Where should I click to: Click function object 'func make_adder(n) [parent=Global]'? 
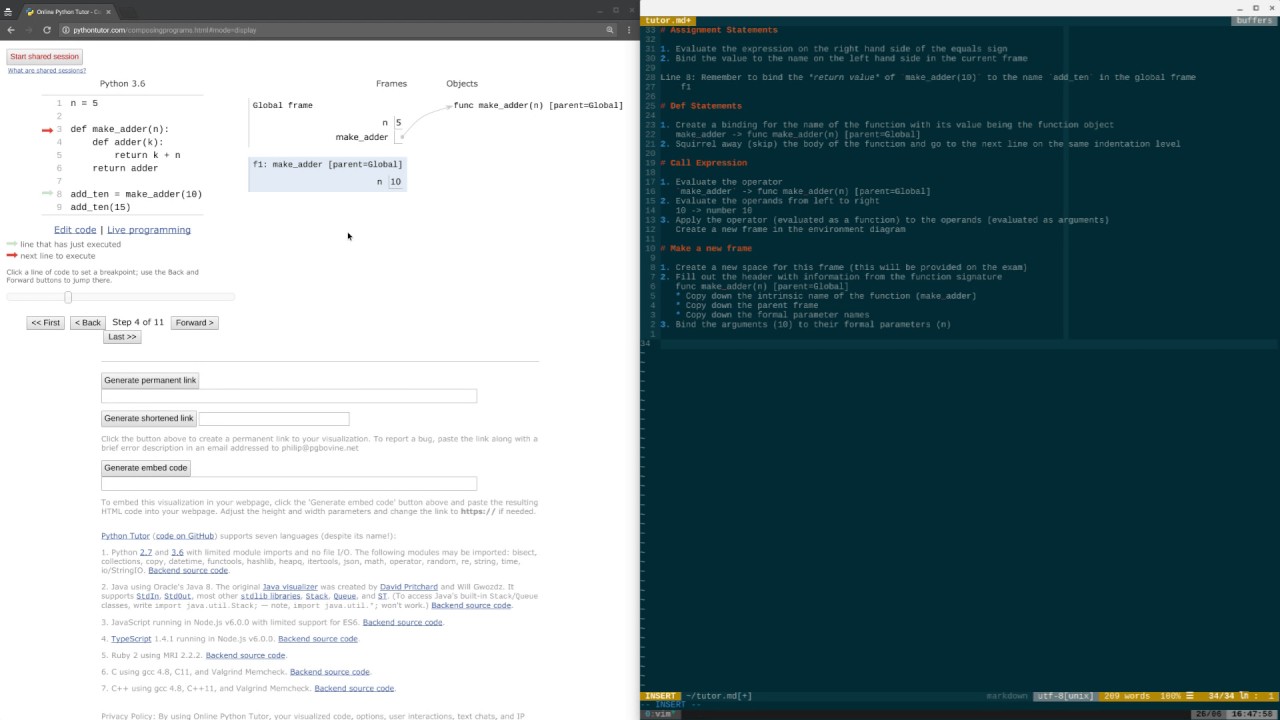(x=538, y=105)
